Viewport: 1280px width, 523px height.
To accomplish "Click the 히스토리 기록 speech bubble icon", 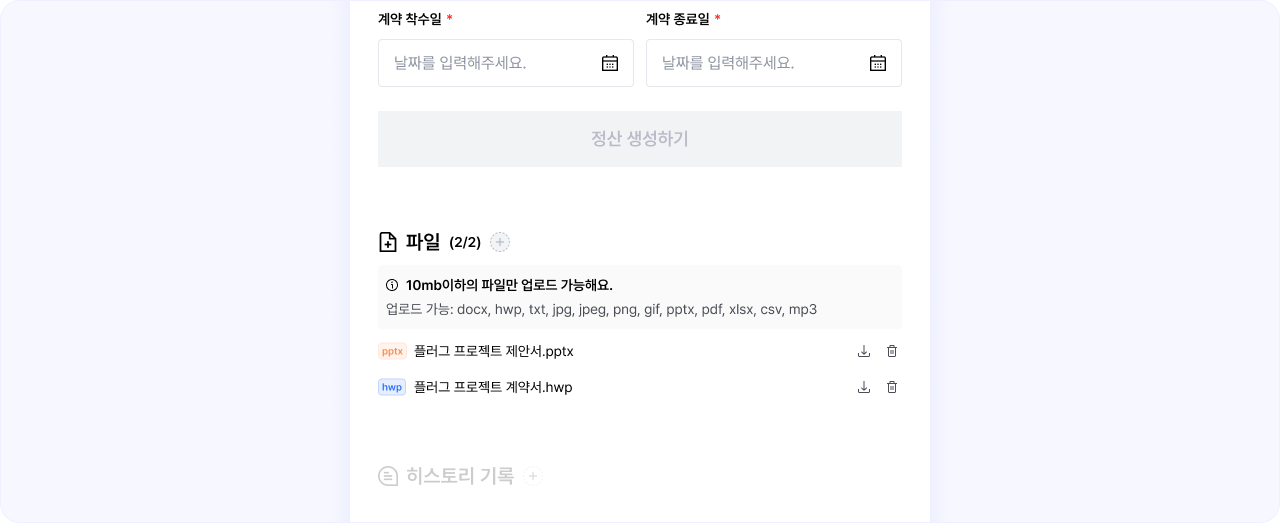I will 388,476.
